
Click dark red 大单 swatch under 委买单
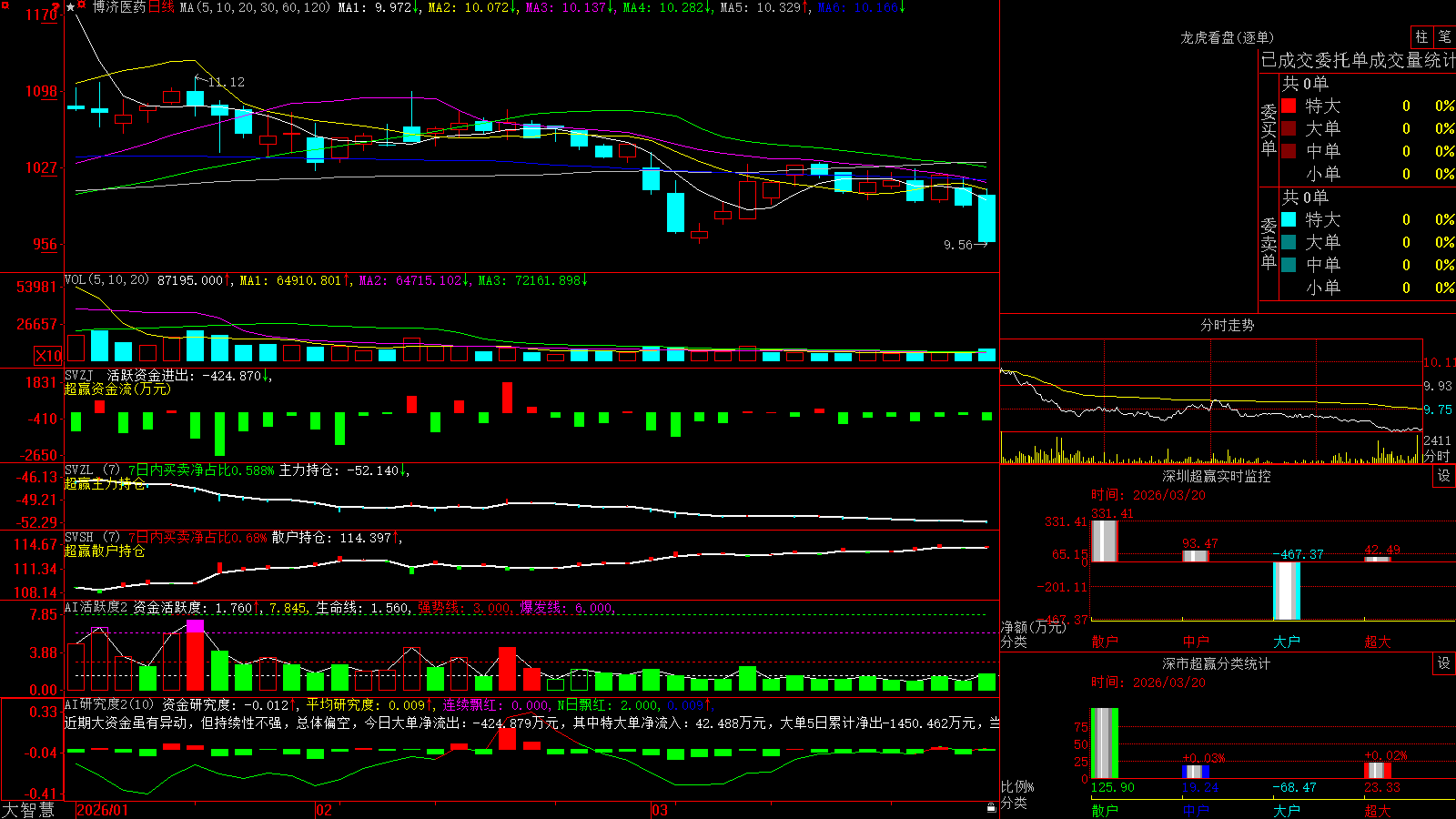click(1289, 128)
